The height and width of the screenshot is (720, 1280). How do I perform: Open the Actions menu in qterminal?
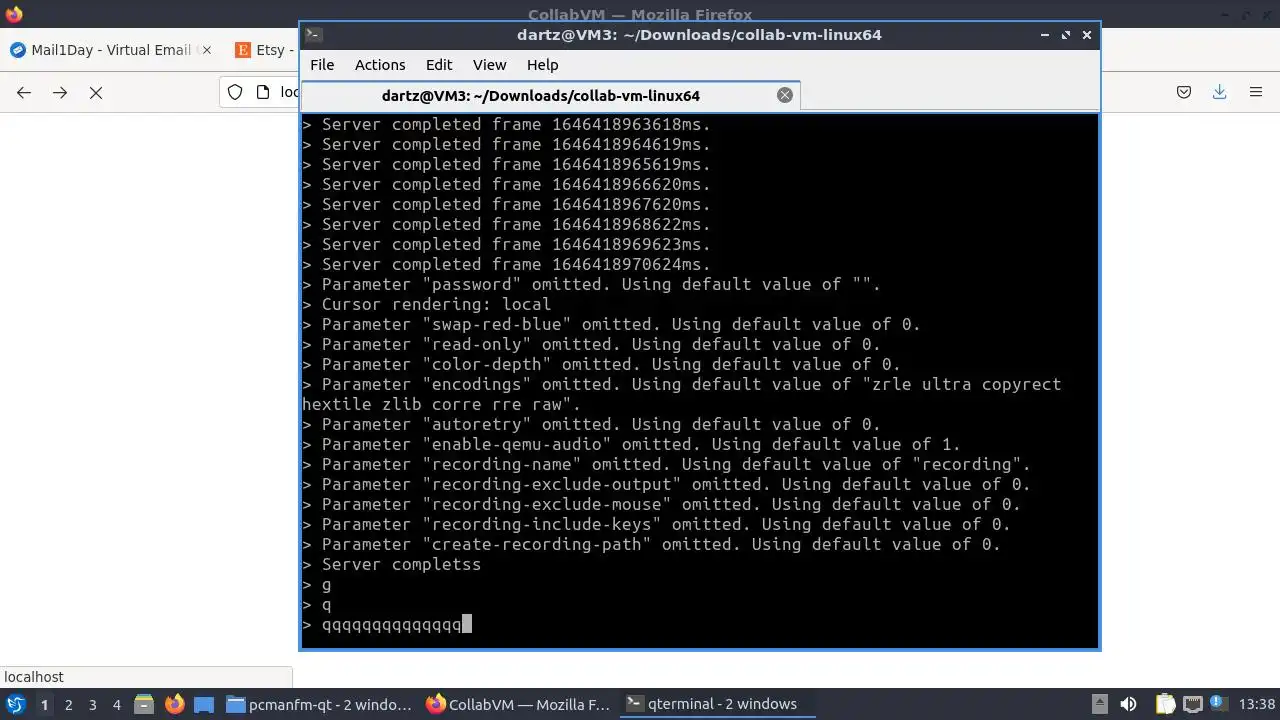(x=380, y=64)
